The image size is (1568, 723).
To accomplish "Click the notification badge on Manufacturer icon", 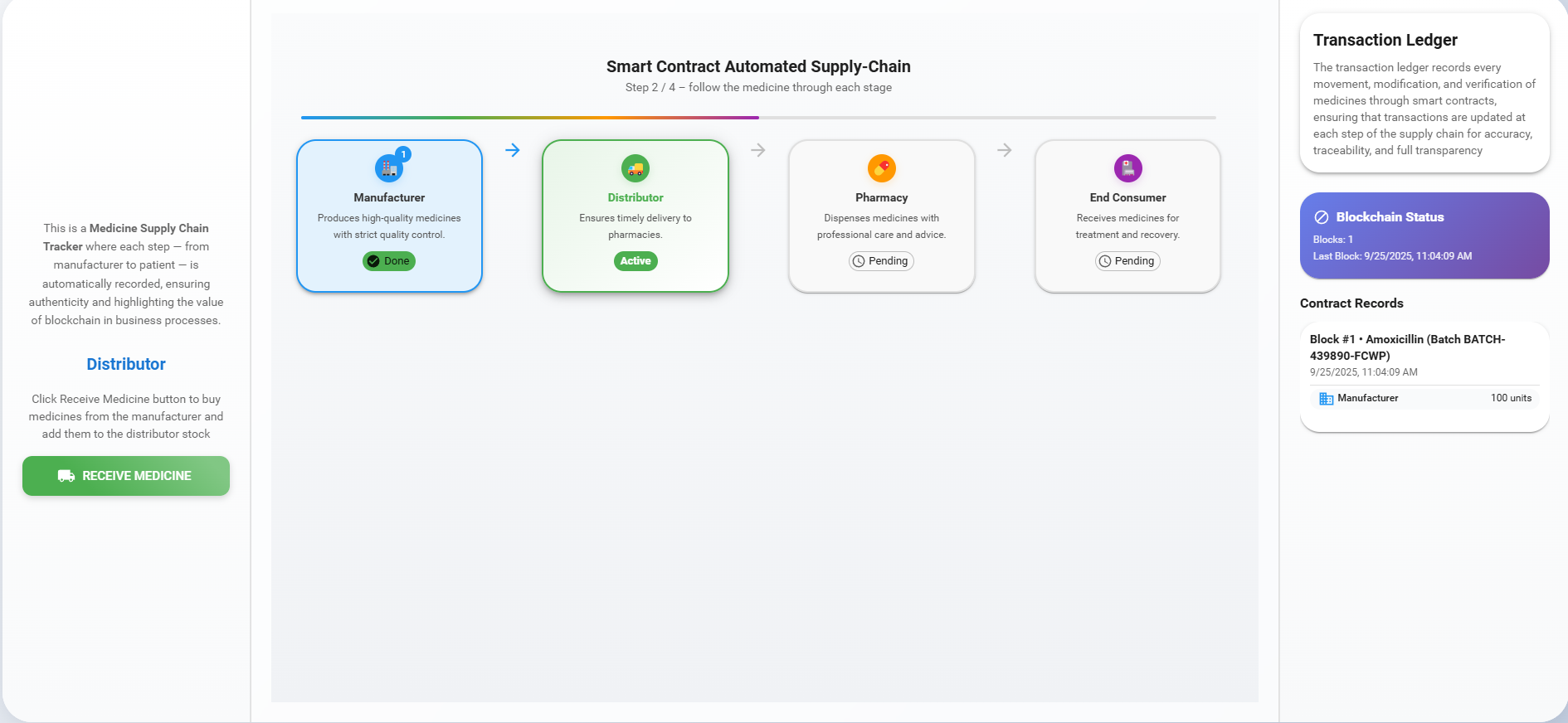I will coord(404,154).
